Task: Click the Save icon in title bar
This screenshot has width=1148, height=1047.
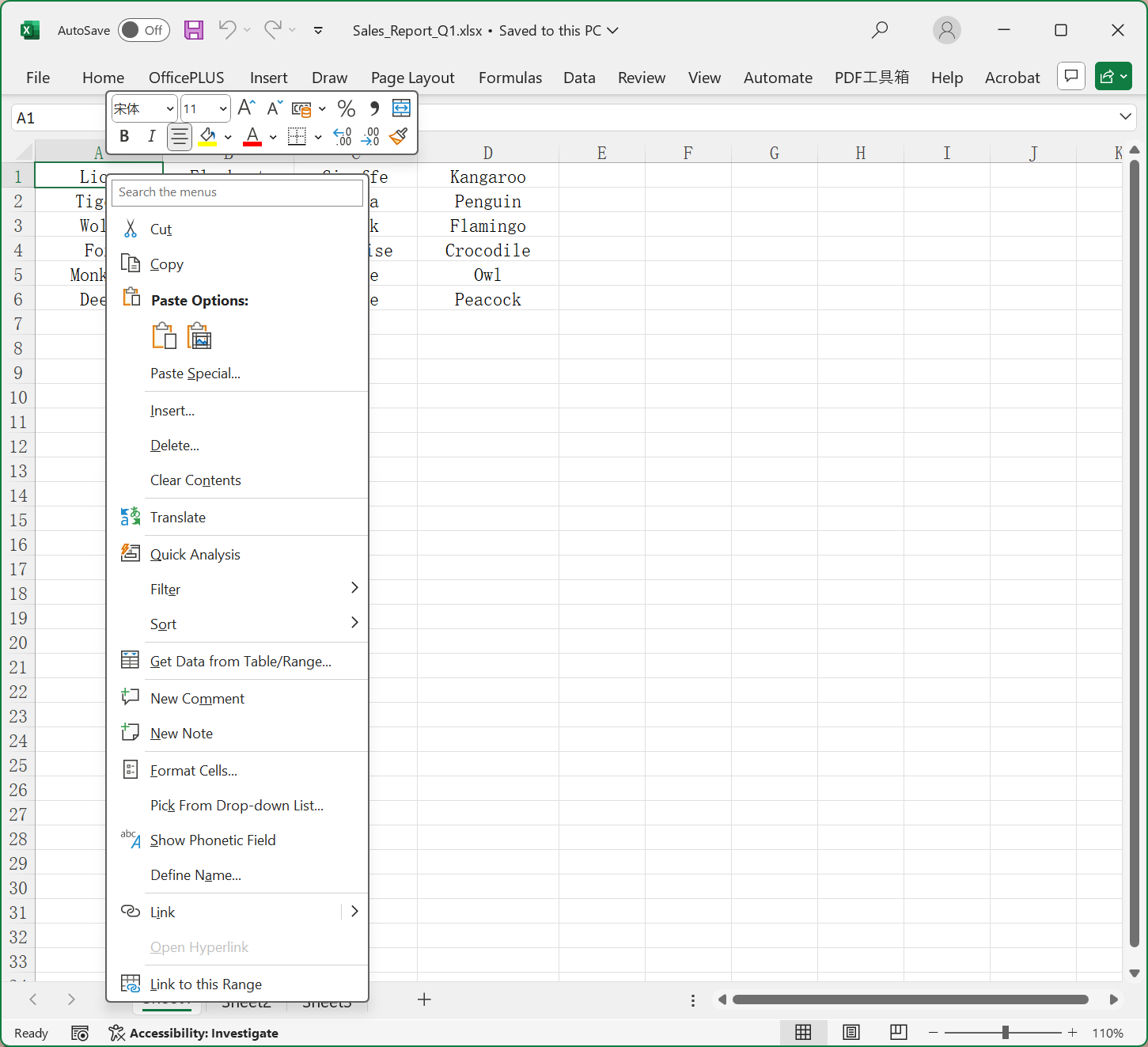Action: tap(194, 30)
